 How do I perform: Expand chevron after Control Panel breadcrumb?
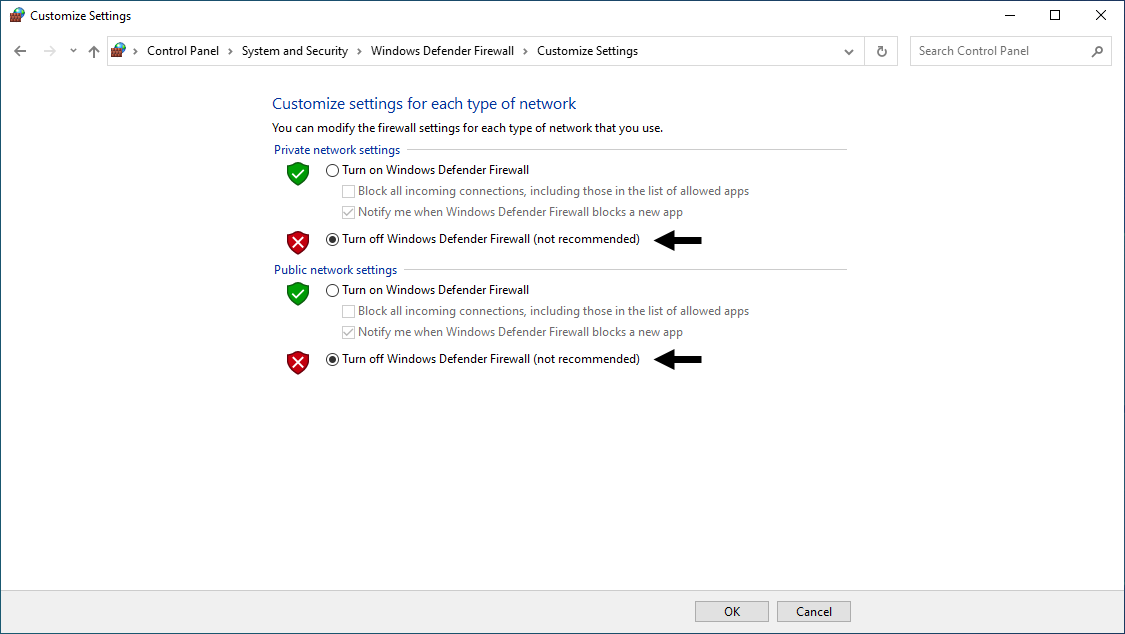(230, 51)
